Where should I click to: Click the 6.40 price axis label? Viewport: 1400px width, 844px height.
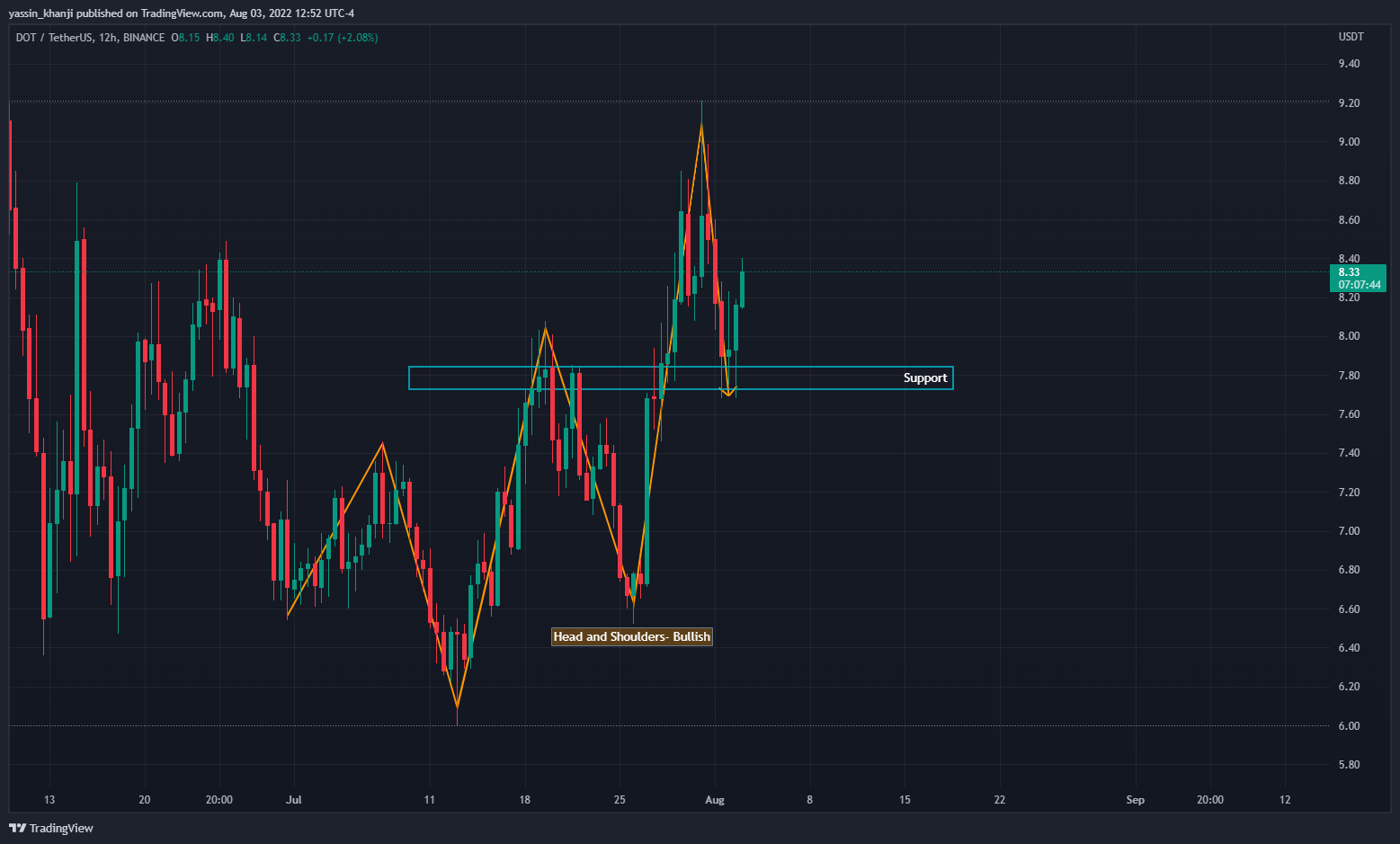(1349, 648)
